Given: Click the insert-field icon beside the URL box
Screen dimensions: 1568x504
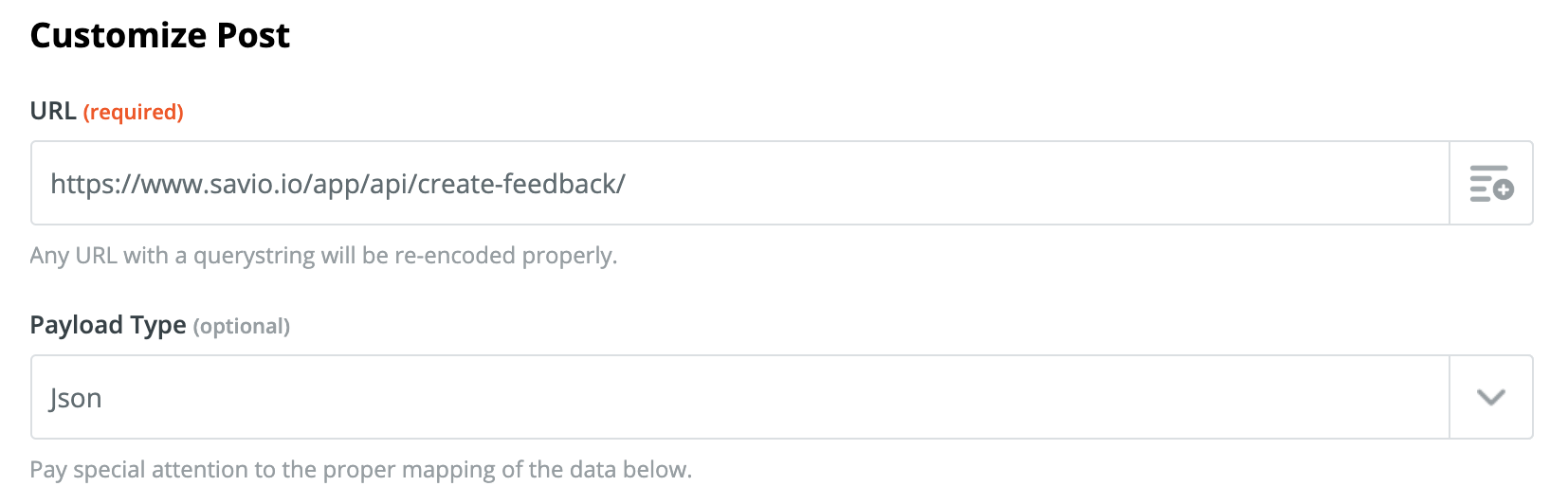Looking at the screenshot, I should point(1491,183).
